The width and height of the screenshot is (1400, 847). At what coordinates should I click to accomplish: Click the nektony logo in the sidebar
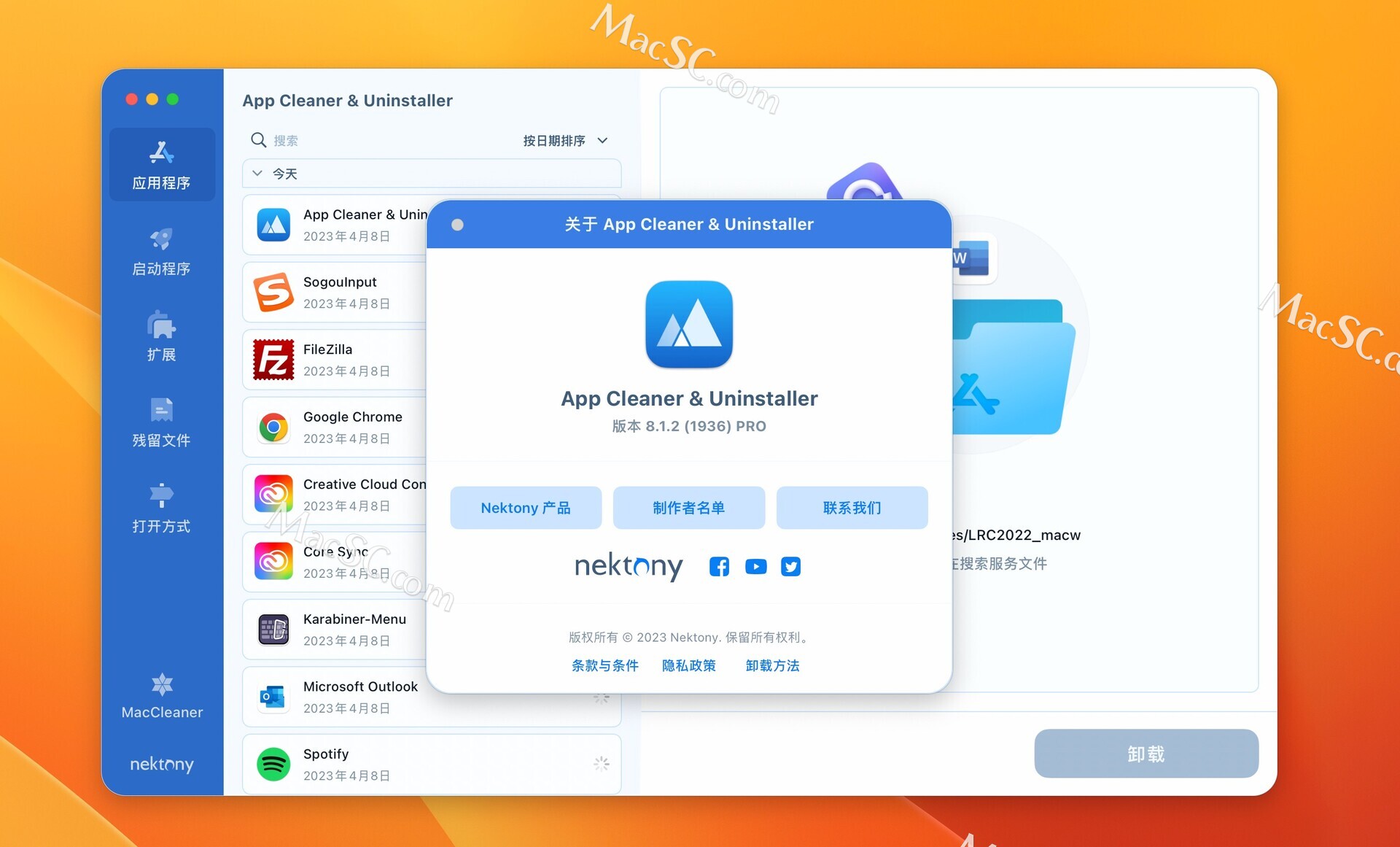tap(161, 764)
